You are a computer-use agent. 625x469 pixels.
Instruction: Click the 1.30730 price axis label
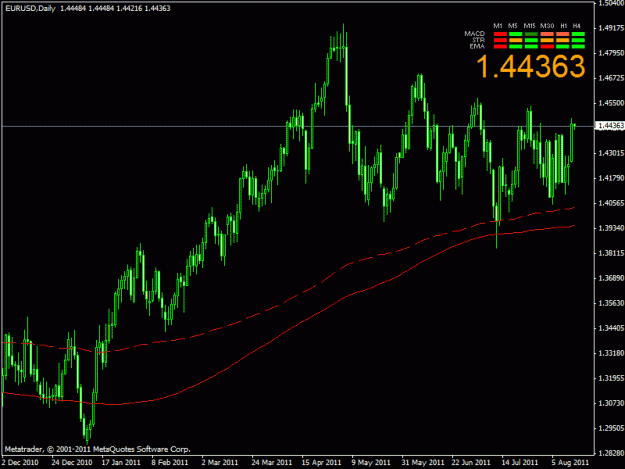tap(611, 403)
